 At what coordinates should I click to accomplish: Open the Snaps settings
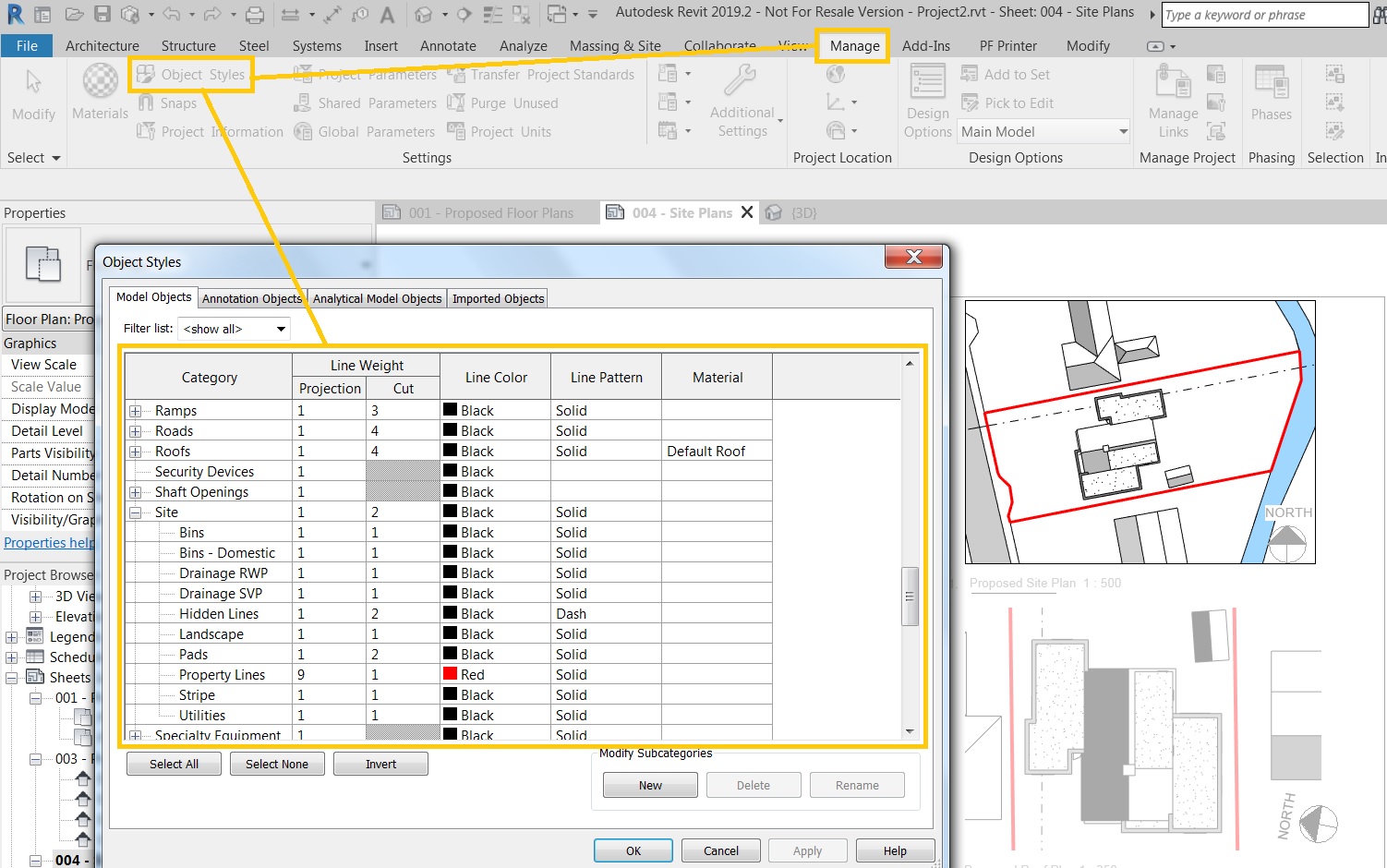[171, 102]
